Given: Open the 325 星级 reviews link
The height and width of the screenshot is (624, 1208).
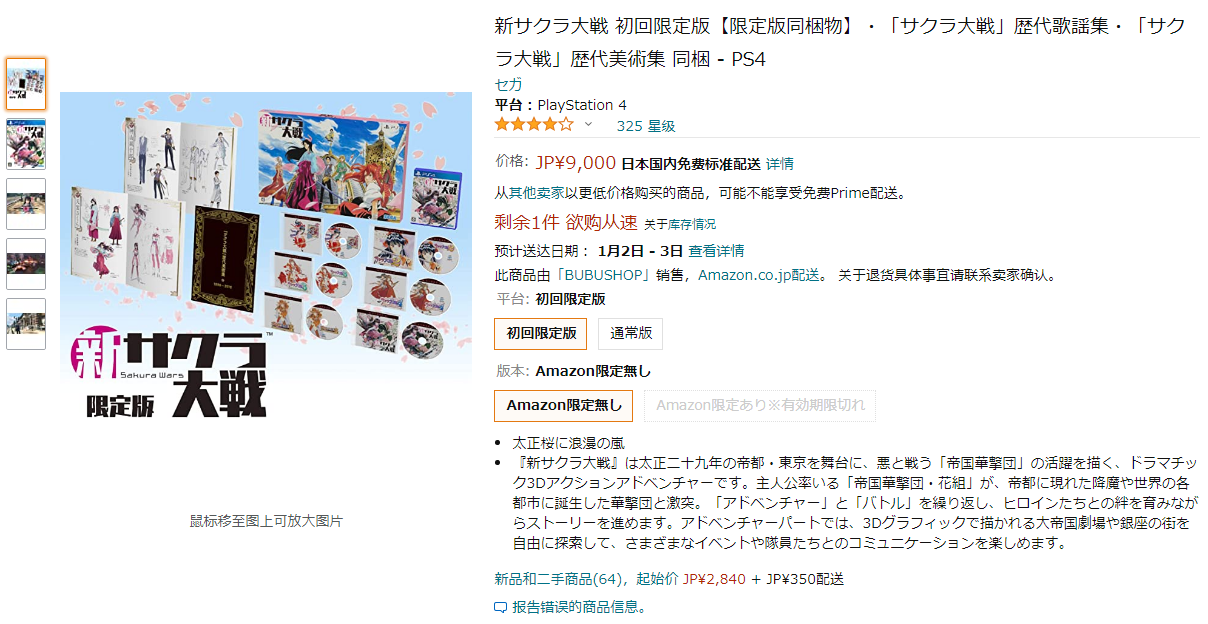Looking at the screenshot, I should pyautogui.click(x=646, y=126).
